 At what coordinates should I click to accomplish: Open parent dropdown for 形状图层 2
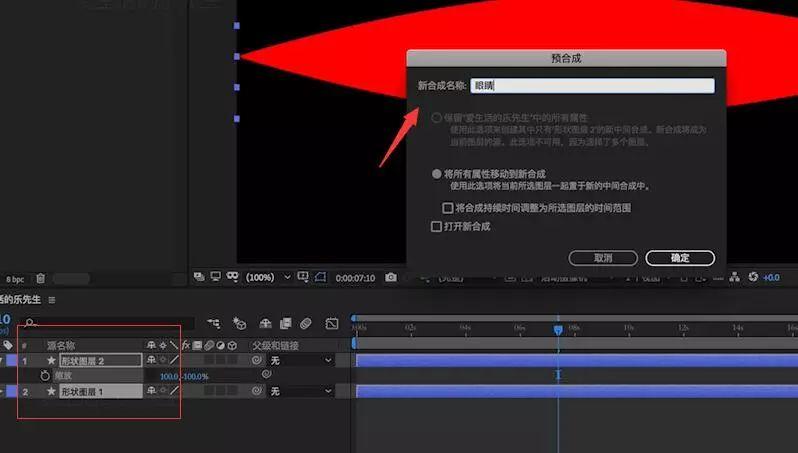pos(301,360)
